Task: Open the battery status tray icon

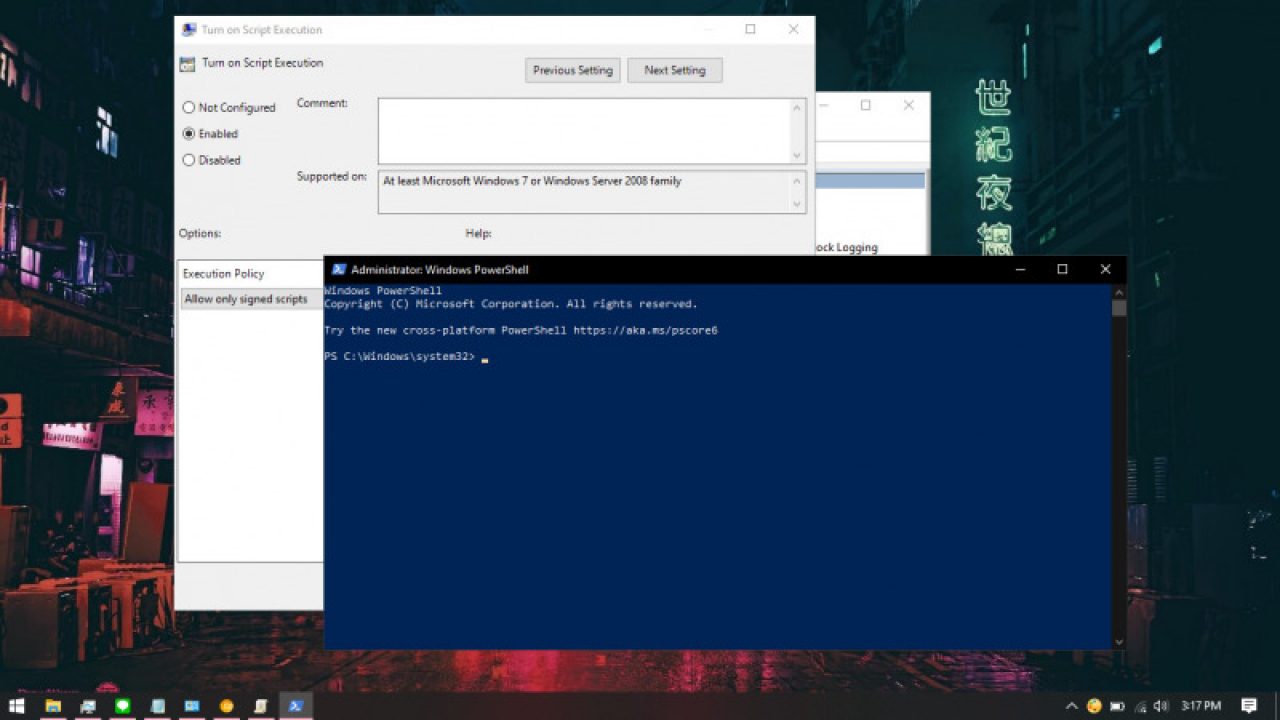Action: [x=1117, y=706]
